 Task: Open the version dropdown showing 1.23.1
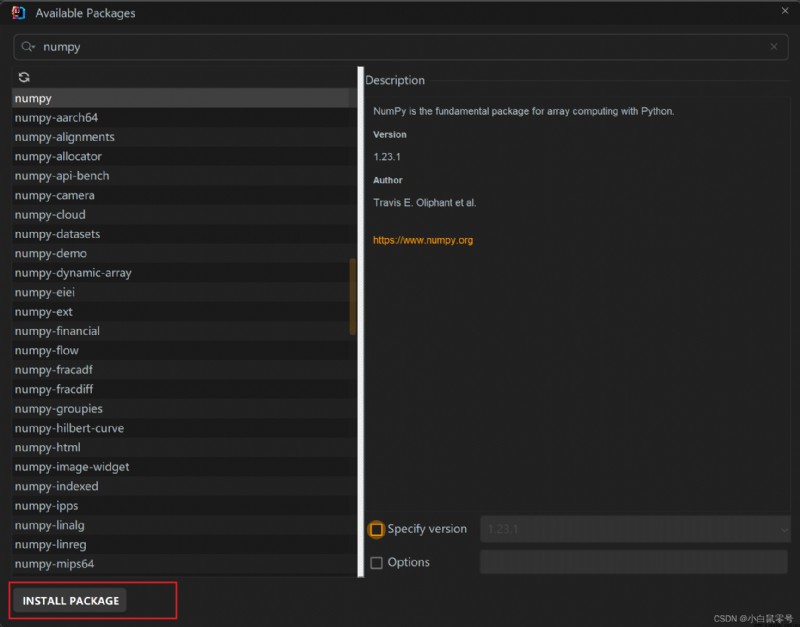click(x=635, y=529)
